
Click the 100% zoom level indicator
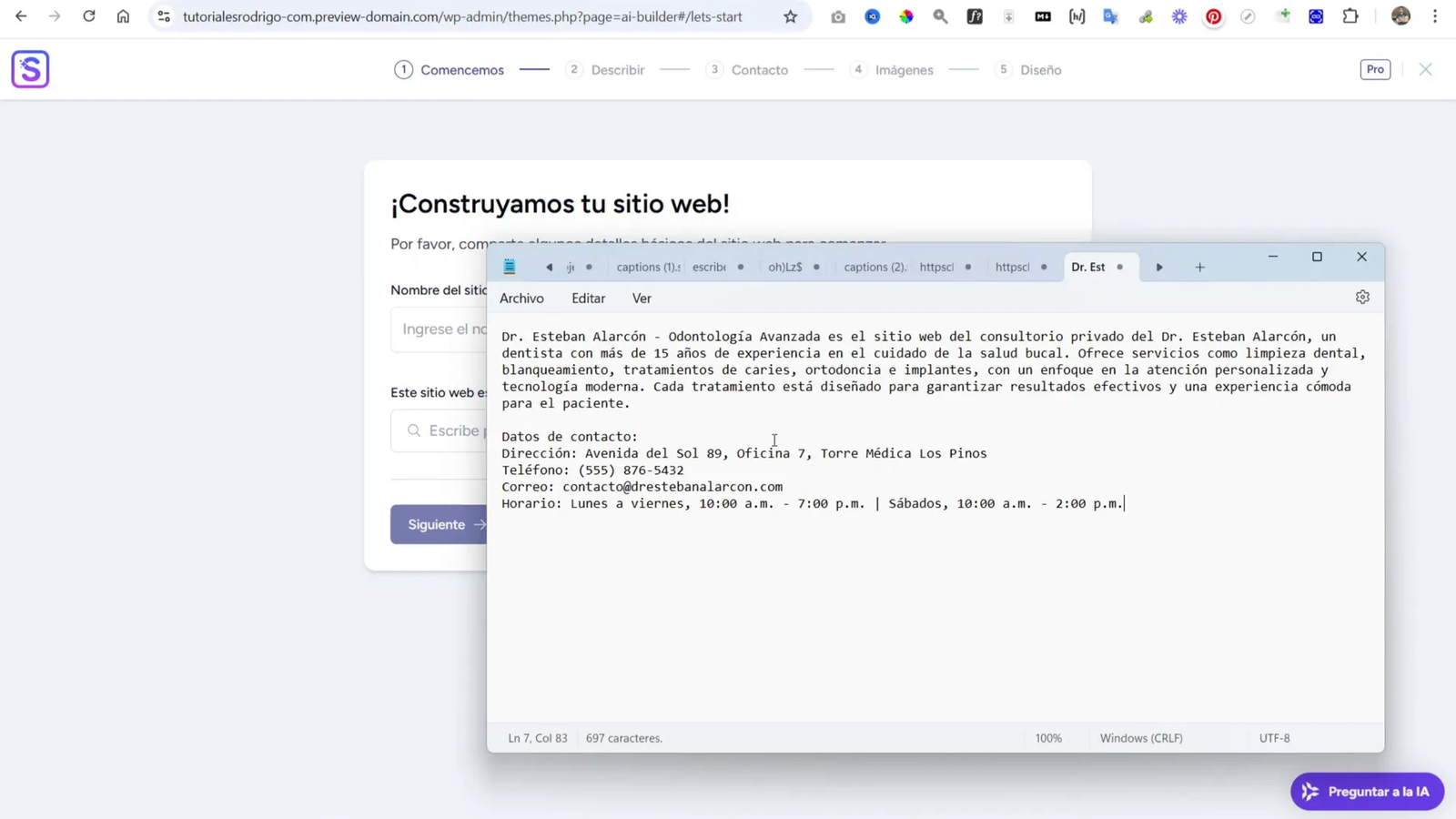[x=1048, y=738]
